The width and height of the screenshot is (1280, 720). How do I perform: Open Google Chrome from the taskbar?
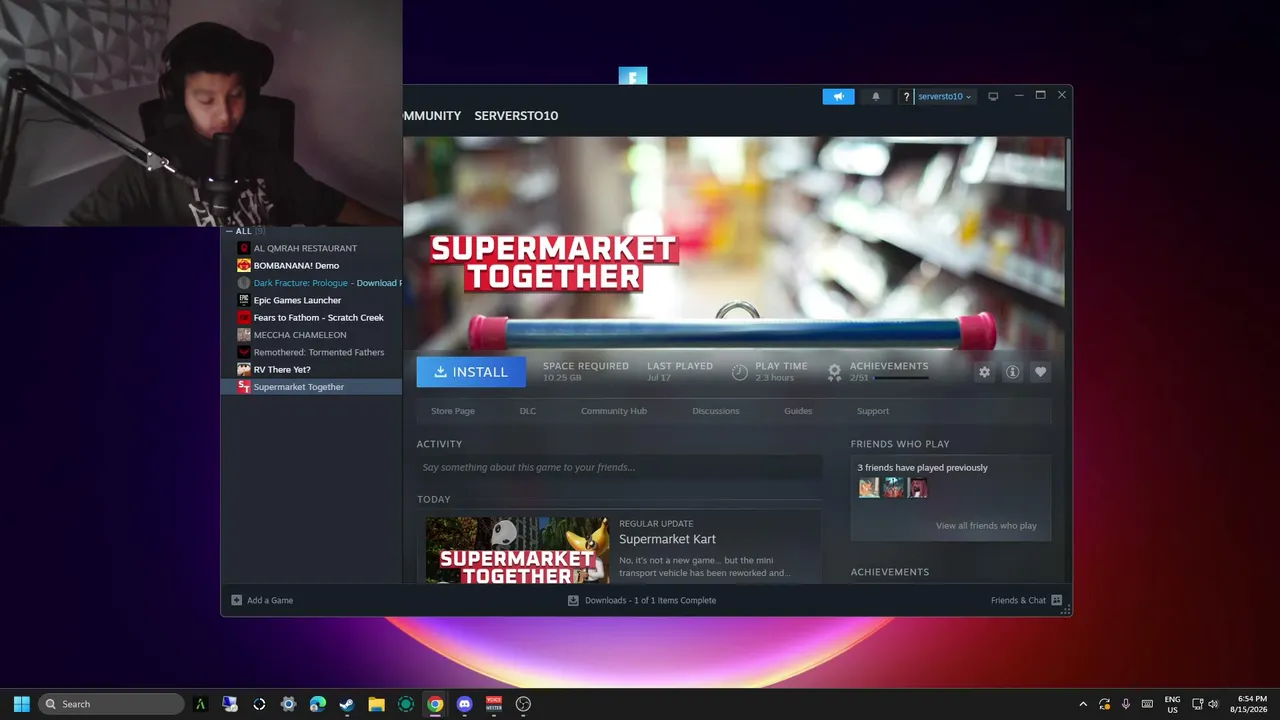[x=435, y=704]
